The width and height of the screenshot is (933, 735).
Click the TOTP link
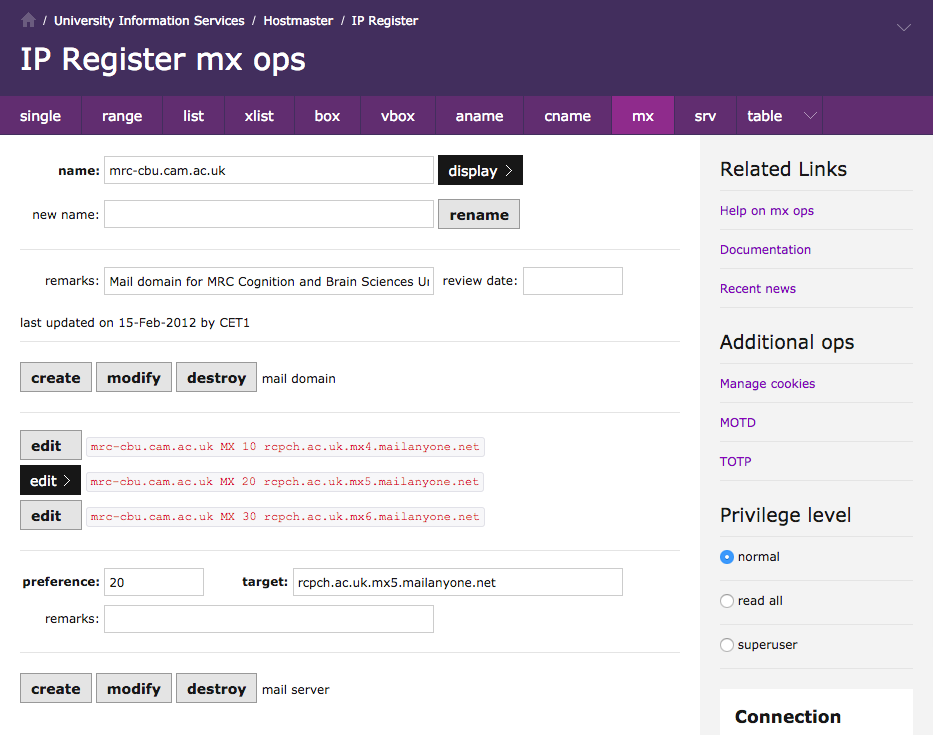735,462
